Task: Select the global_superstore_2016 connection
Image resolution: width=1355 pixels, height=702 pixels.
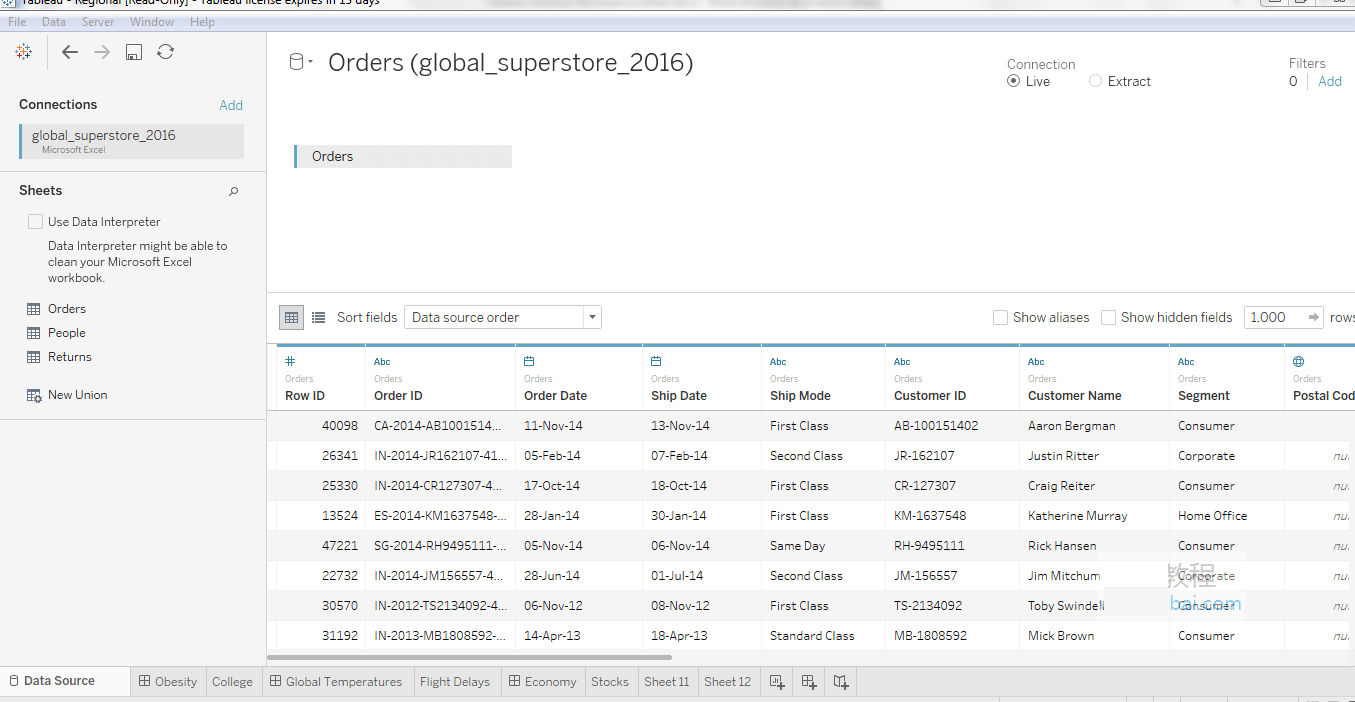Action: tap(131, 141)
